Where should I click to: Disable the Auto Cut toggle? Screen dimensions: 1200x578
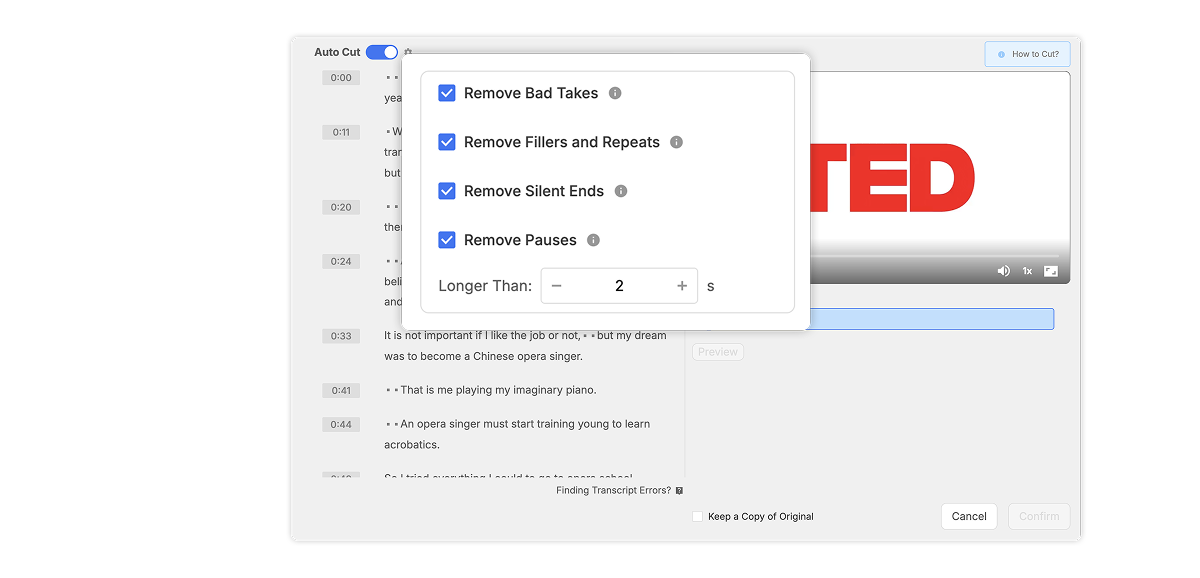point(381,51)
